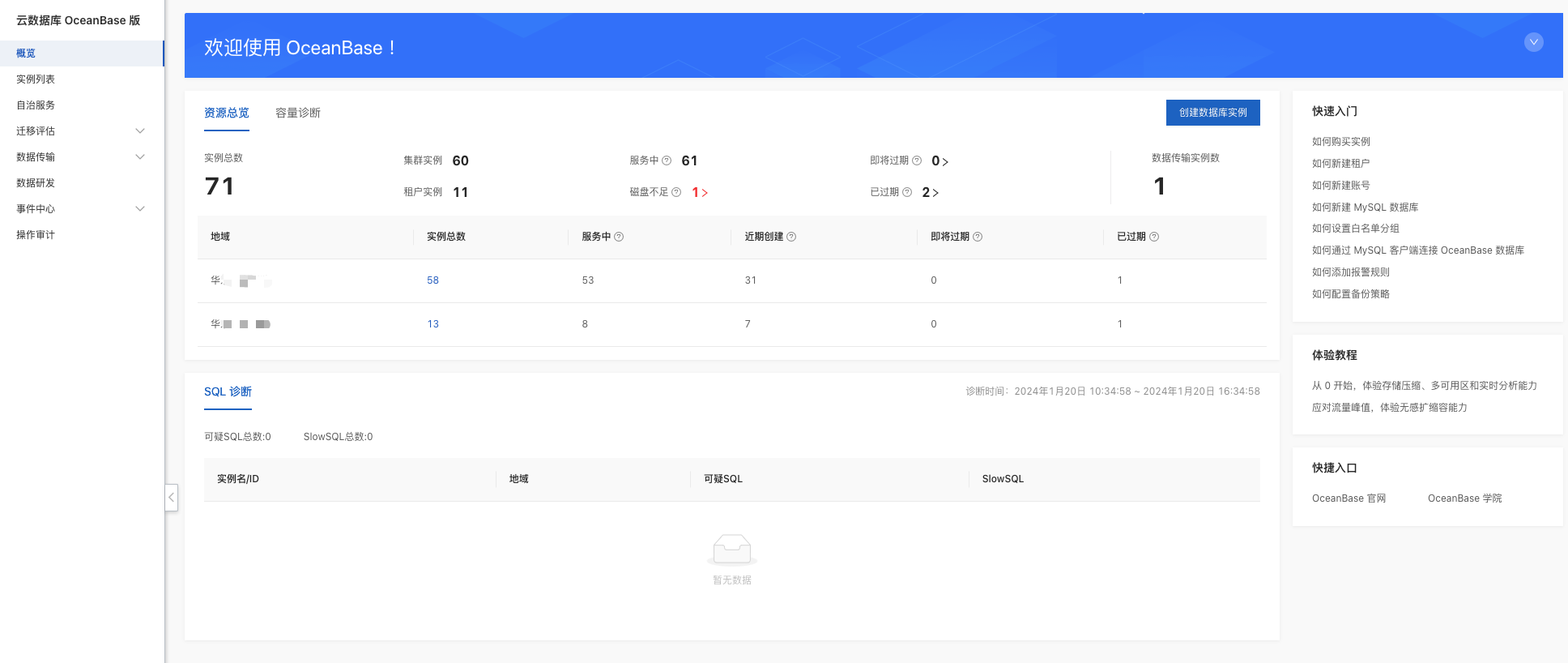Click the 暂无数据 empty-state inbox icon
Screen dimensions: 1568x663
tap(732, 550)
